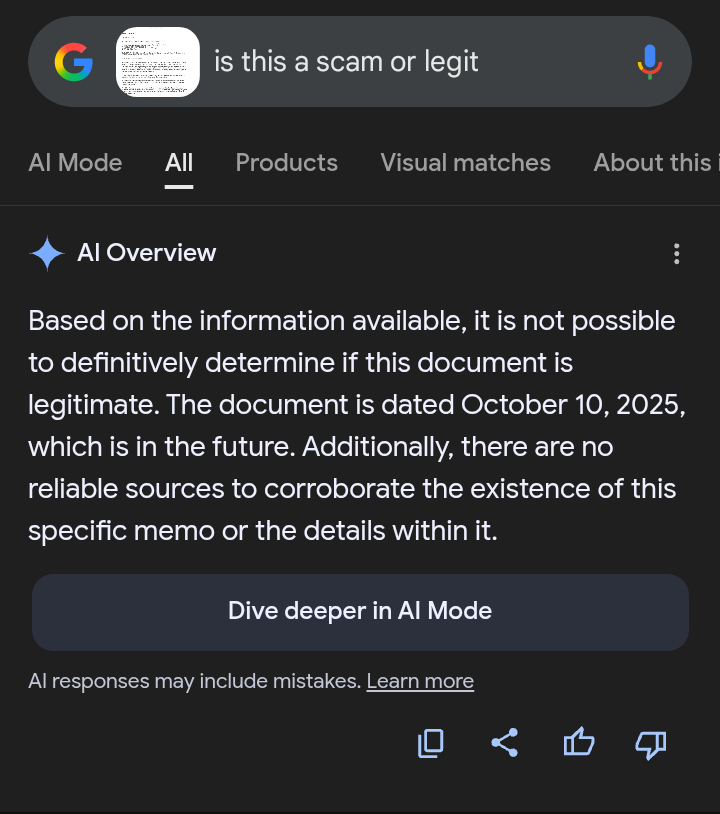Follow the Learn more link
The height and width of the screenshot is (814, 720).
(420, 682)
